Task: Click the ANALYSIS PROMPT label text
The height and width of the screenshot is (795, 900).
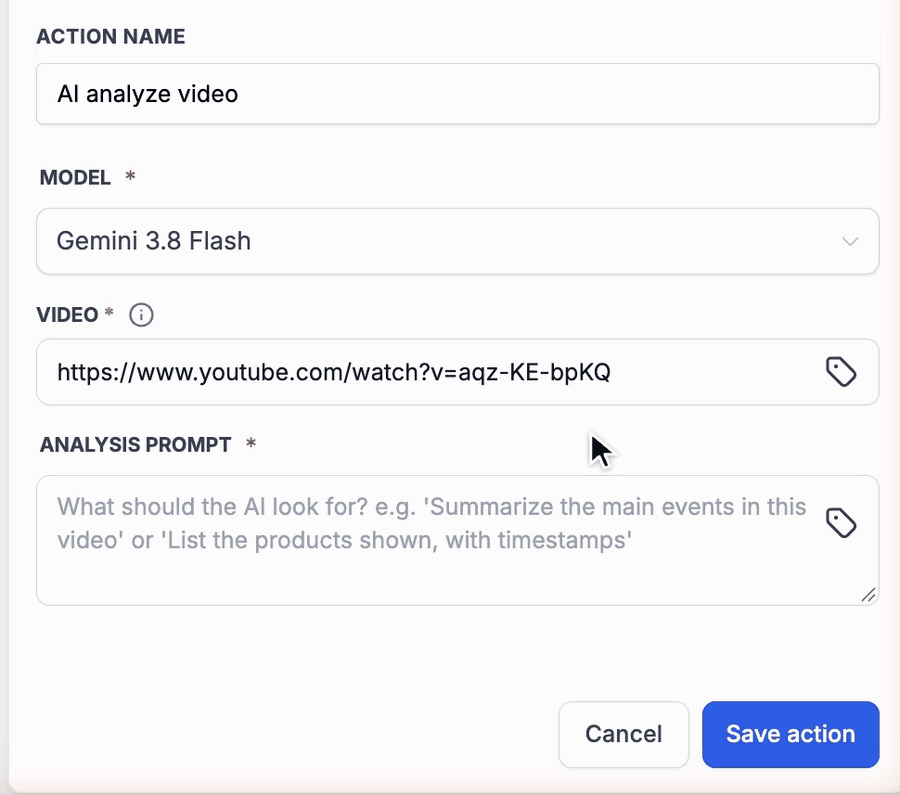Action: click(135, 444)
